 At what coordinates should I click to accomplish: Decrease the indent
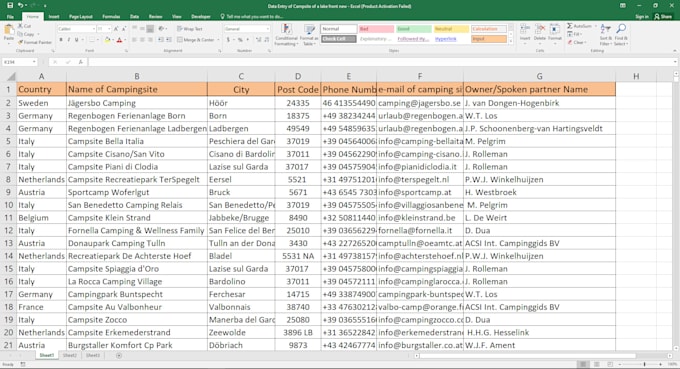point(161,40)
